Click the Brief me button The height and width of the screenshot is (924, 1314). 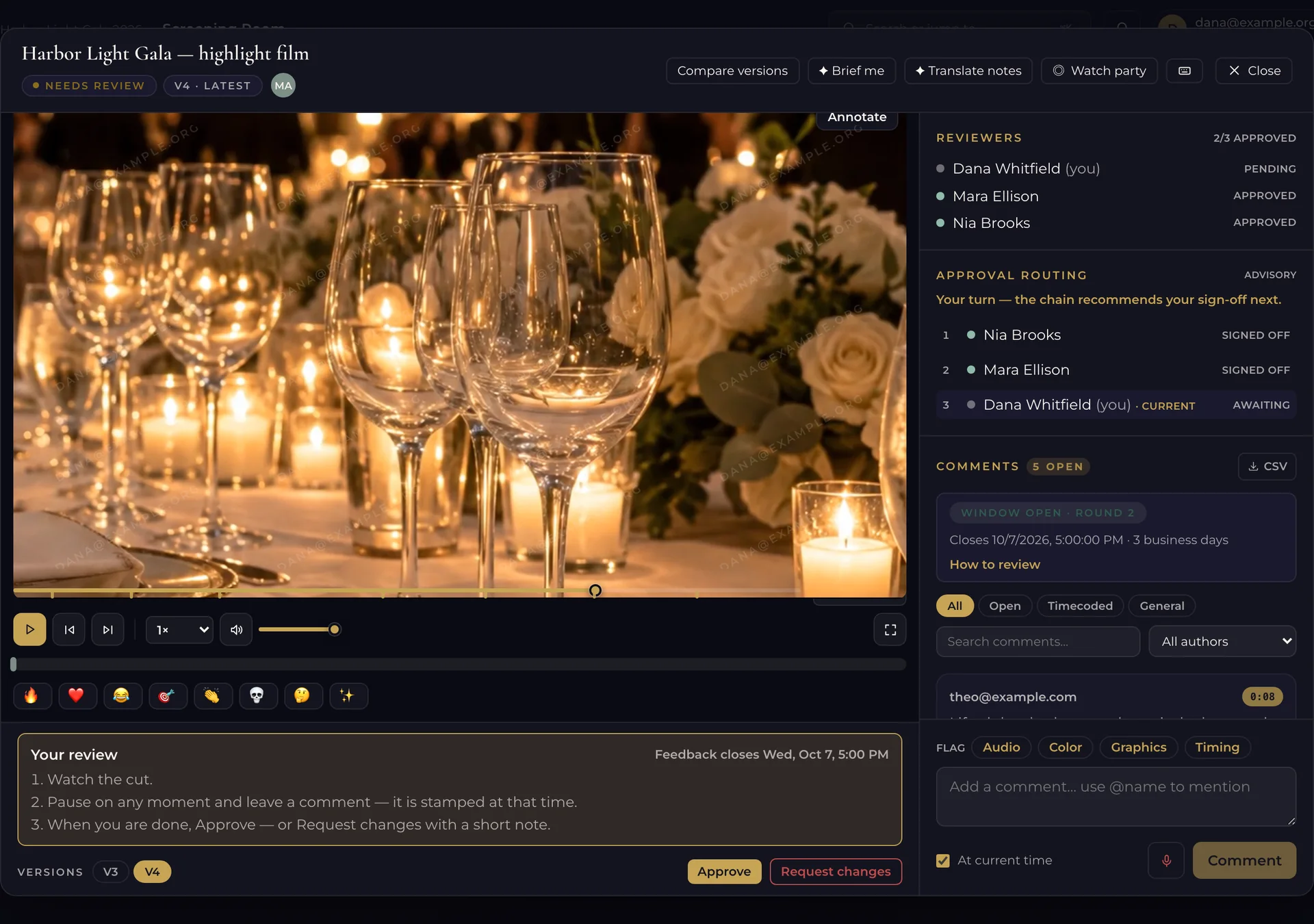coord(851,70)
